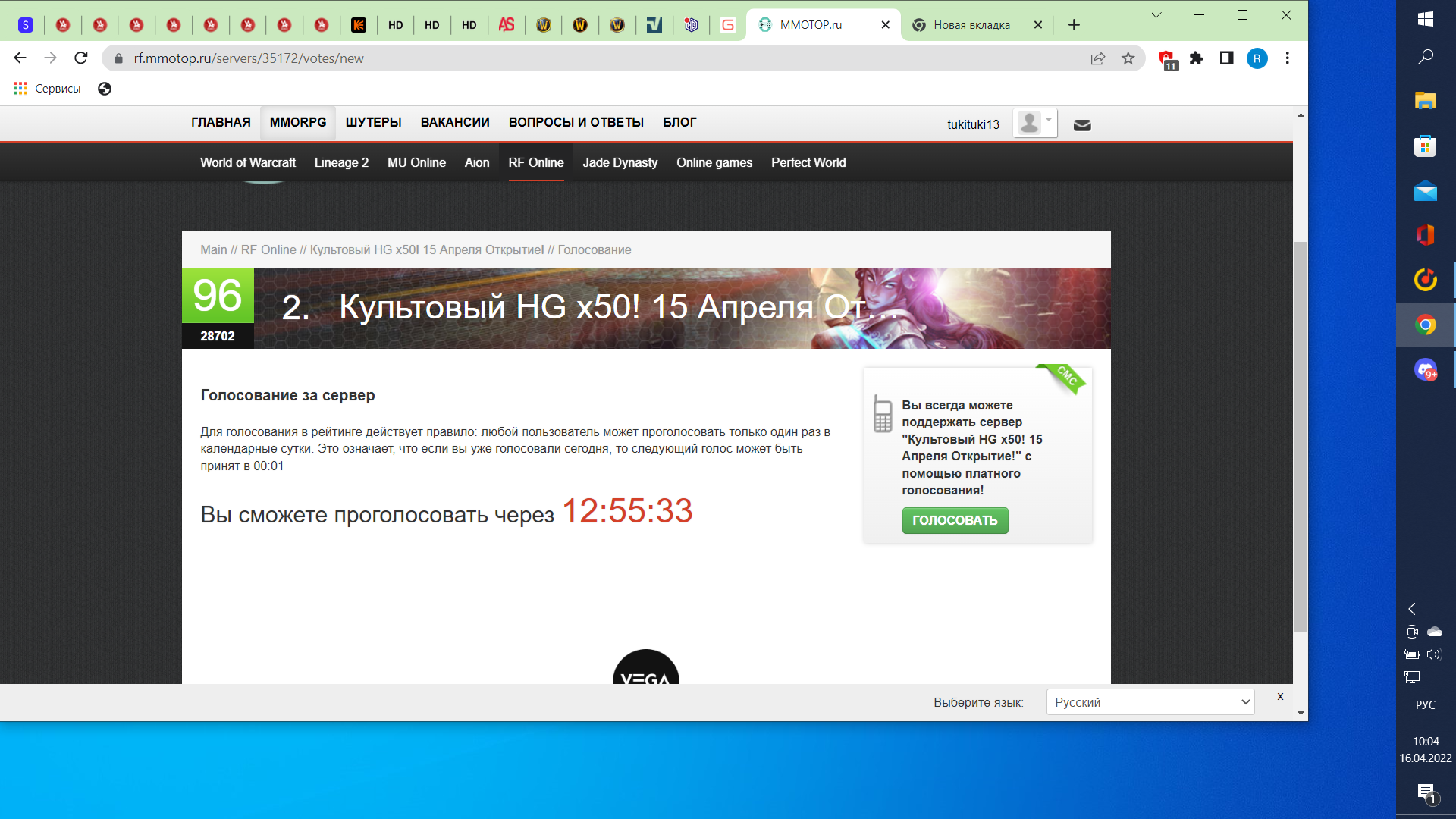The image size is (1456, 819).
Task: Open the yellow music app on the taskbar
Action: pyautogui.click(x=1426, y=280)
